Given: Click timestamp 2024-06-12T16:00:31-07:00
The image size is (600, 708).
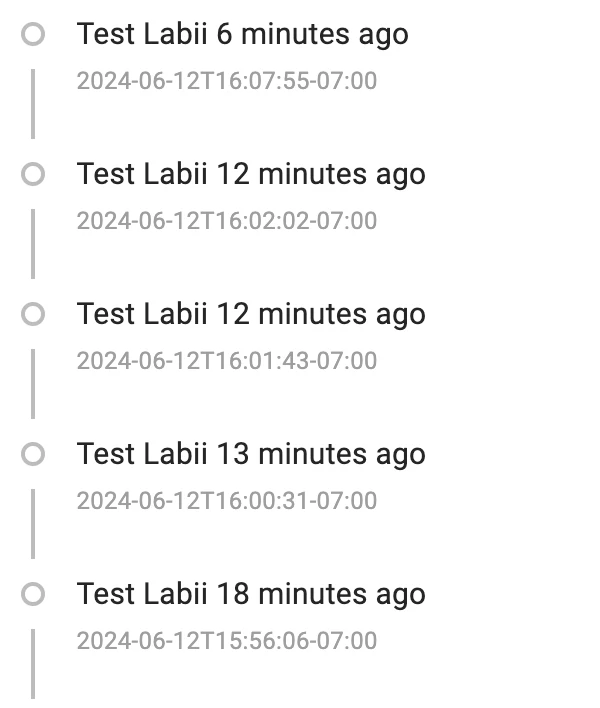Looking at the screenshot, I should click(227, 501).
